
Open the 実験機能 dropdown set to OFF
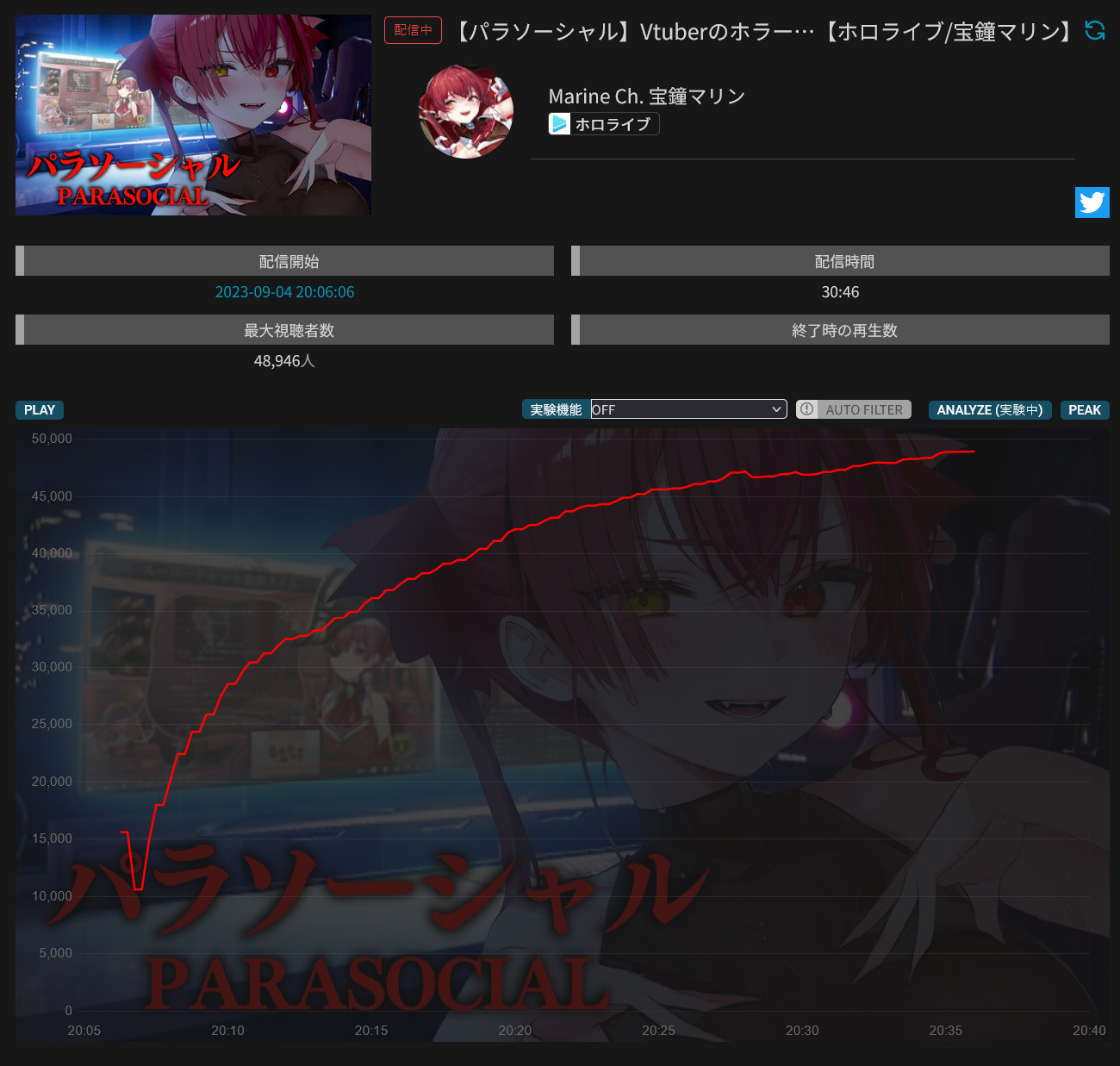point(689,409)
